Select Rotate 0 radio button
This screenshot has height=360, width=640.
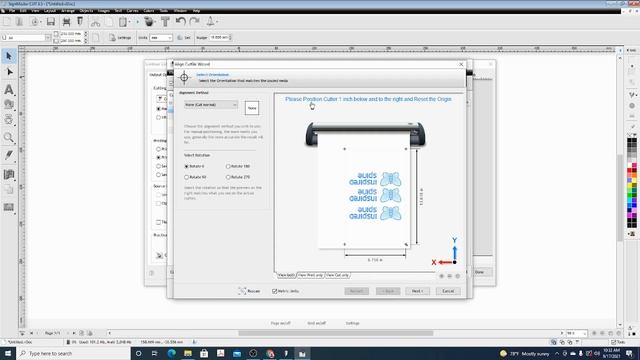187,167
